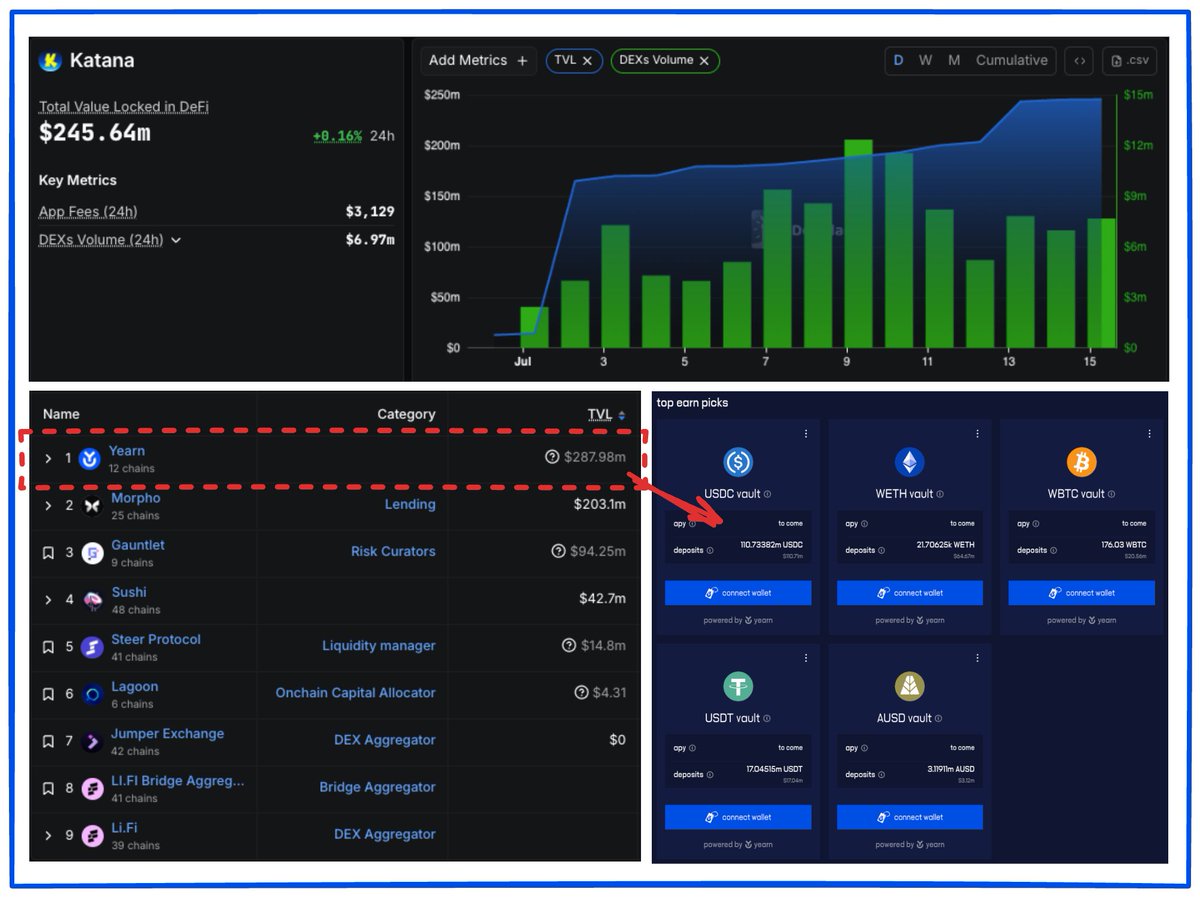The width and height of the screenshot is (1200, 898).
Task: Click the Morpho butterfly logo icon
Action: tap(91, 506)
